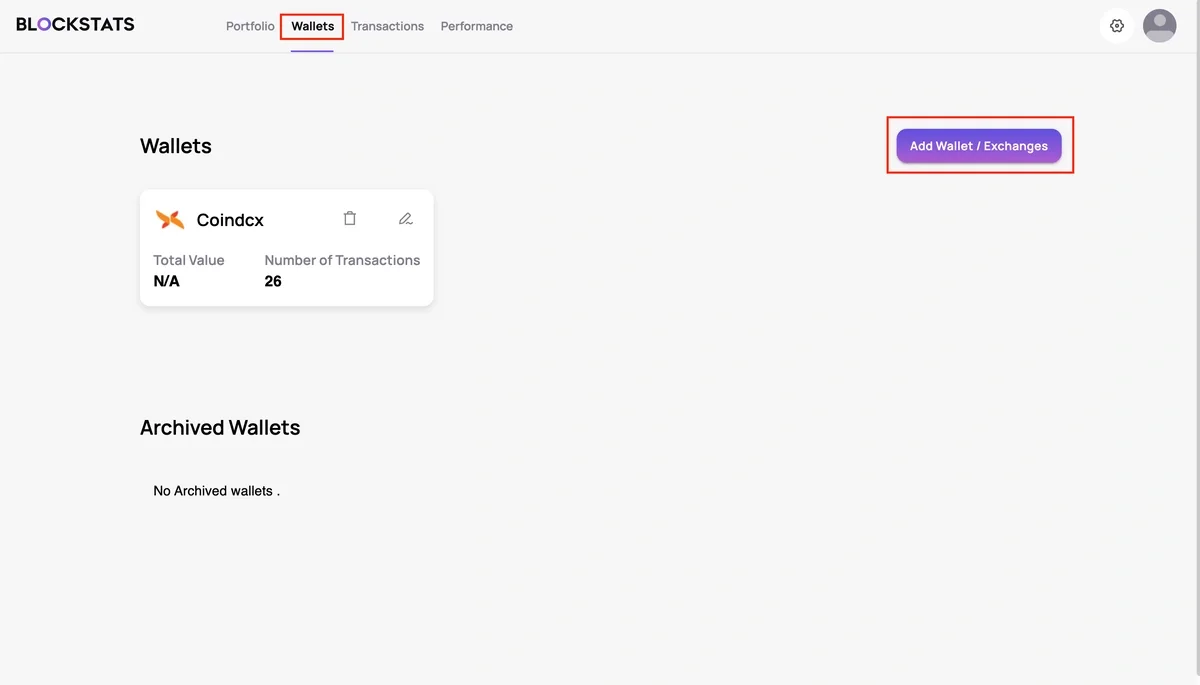Screen dimensions: 1200x685
Task: Click the BLOCKSTATS logo
Action: [74, 23]
